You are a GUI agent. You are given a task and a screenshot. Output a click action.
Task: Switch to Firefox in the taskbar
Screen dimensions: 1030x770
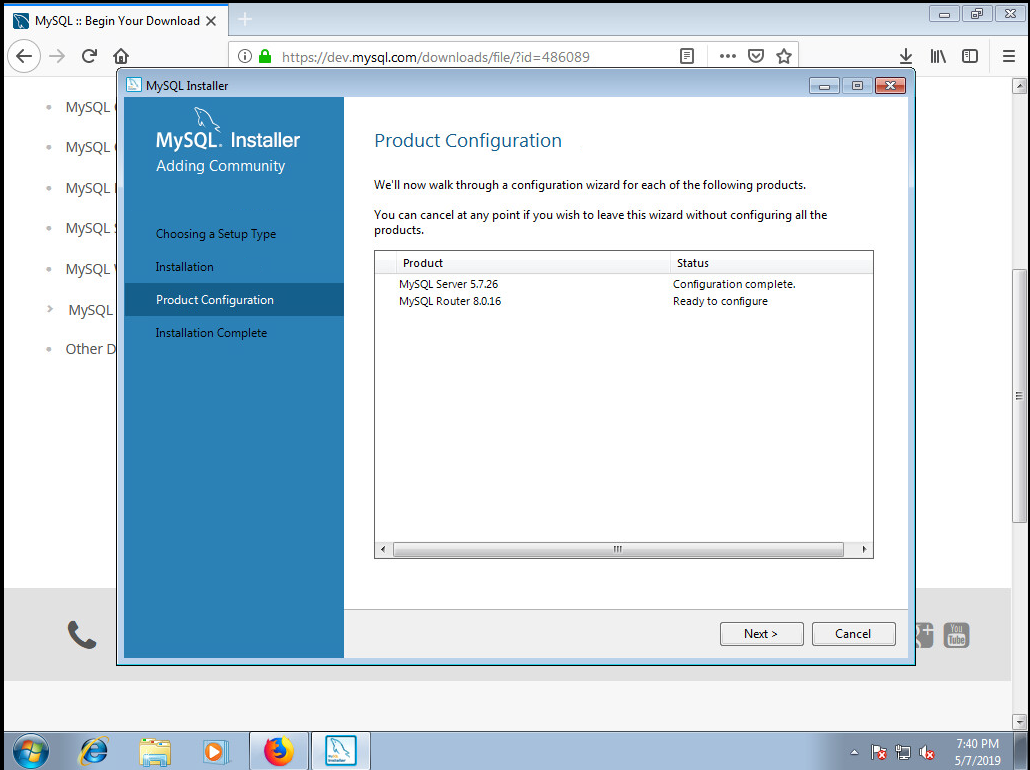(279, 751)
